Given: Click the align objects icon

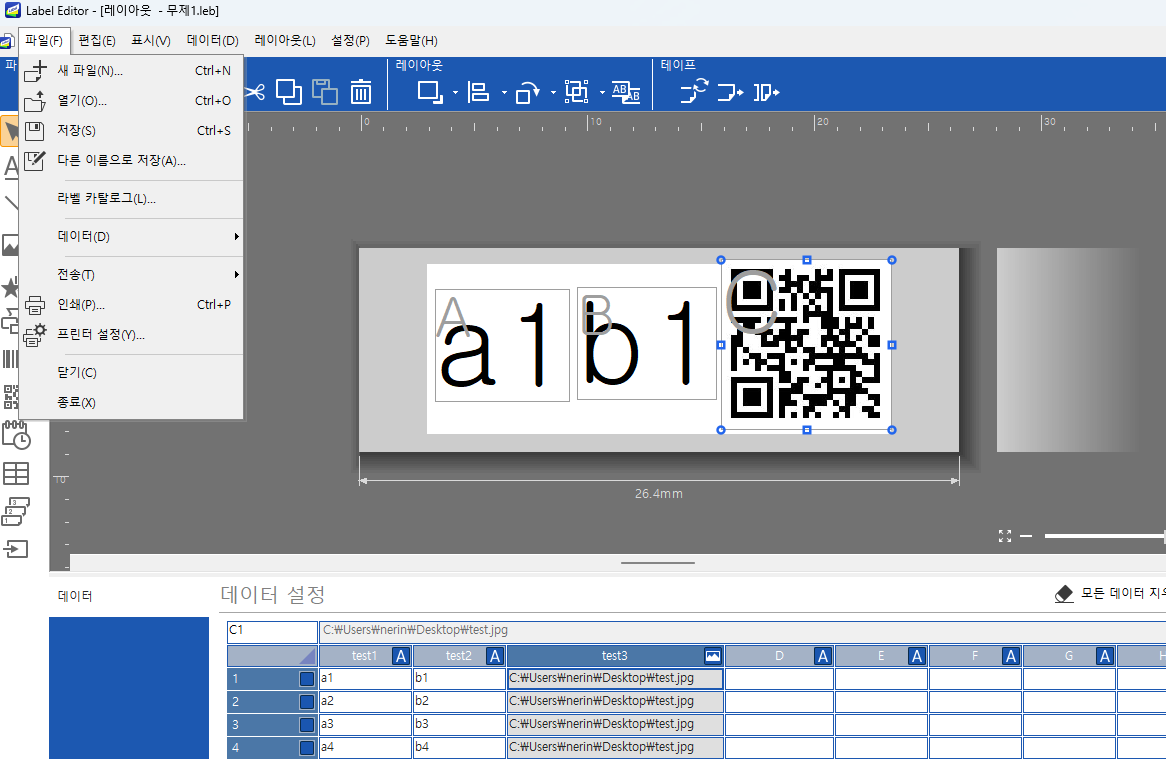Looking at the screenshot, I should 478,92.
